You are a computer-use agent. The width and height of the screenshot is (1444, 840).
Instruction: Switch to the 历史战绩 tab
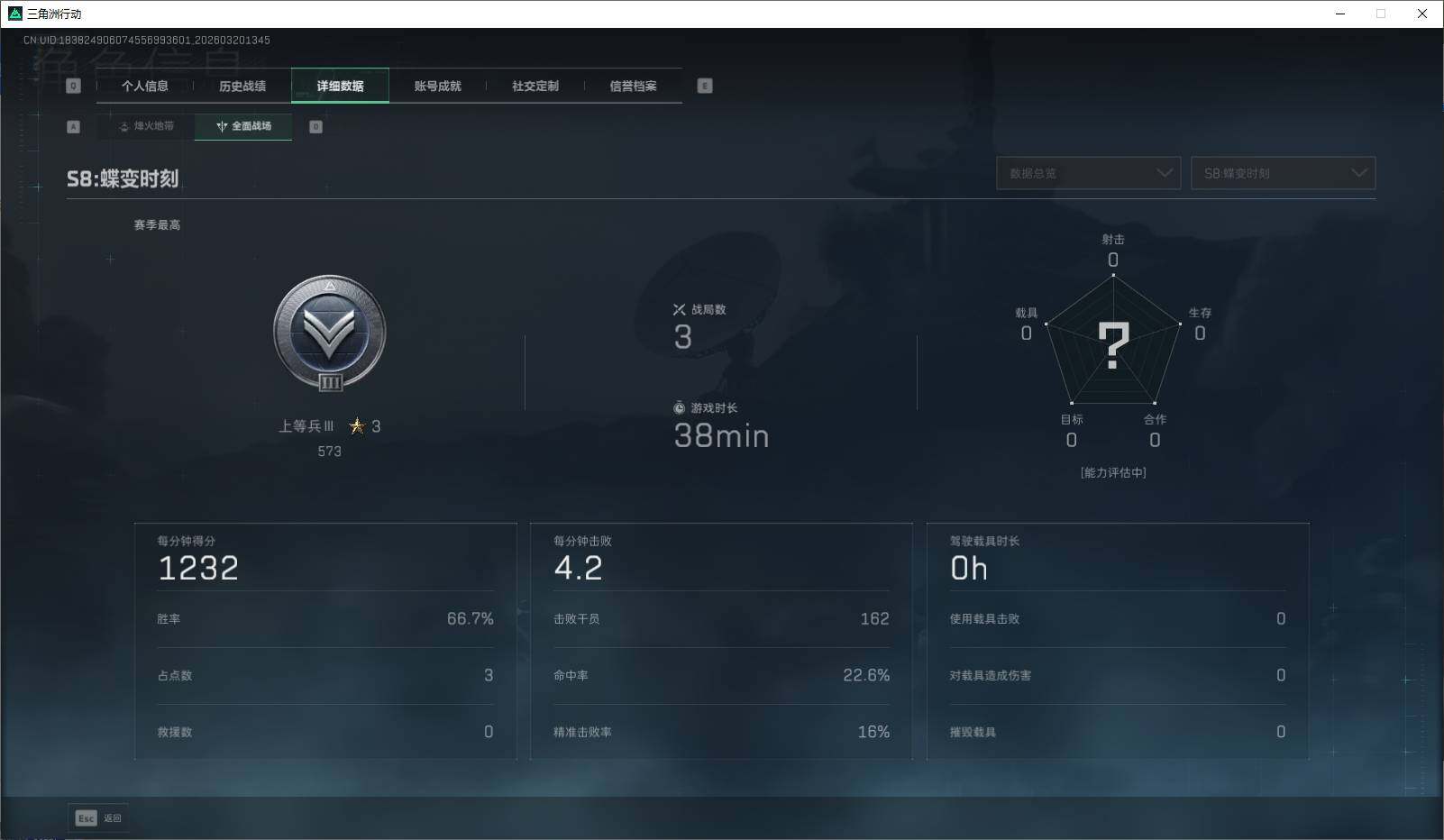tap(242, 86)
